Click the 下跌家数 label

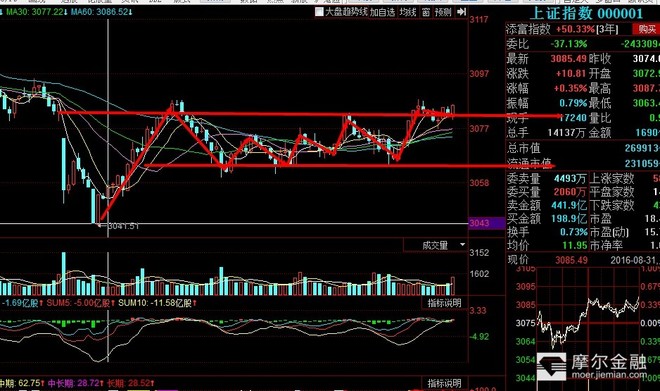[612, 205]
